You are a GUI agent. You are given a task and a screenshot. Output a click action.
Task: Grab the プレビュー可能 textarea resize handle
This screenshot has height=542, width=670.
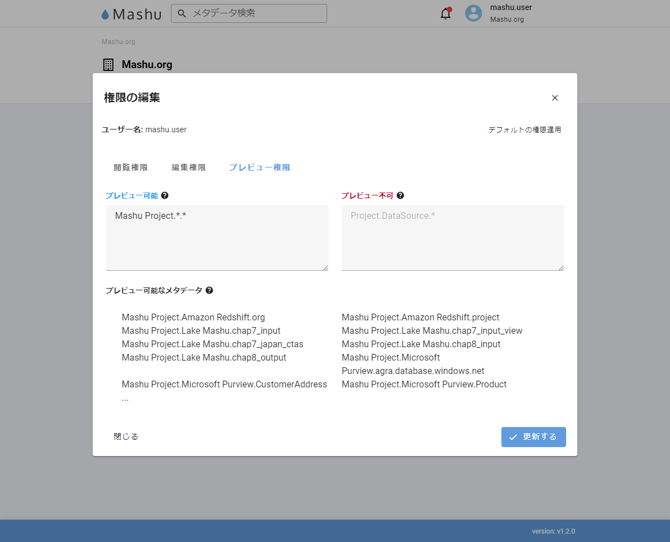324,267
